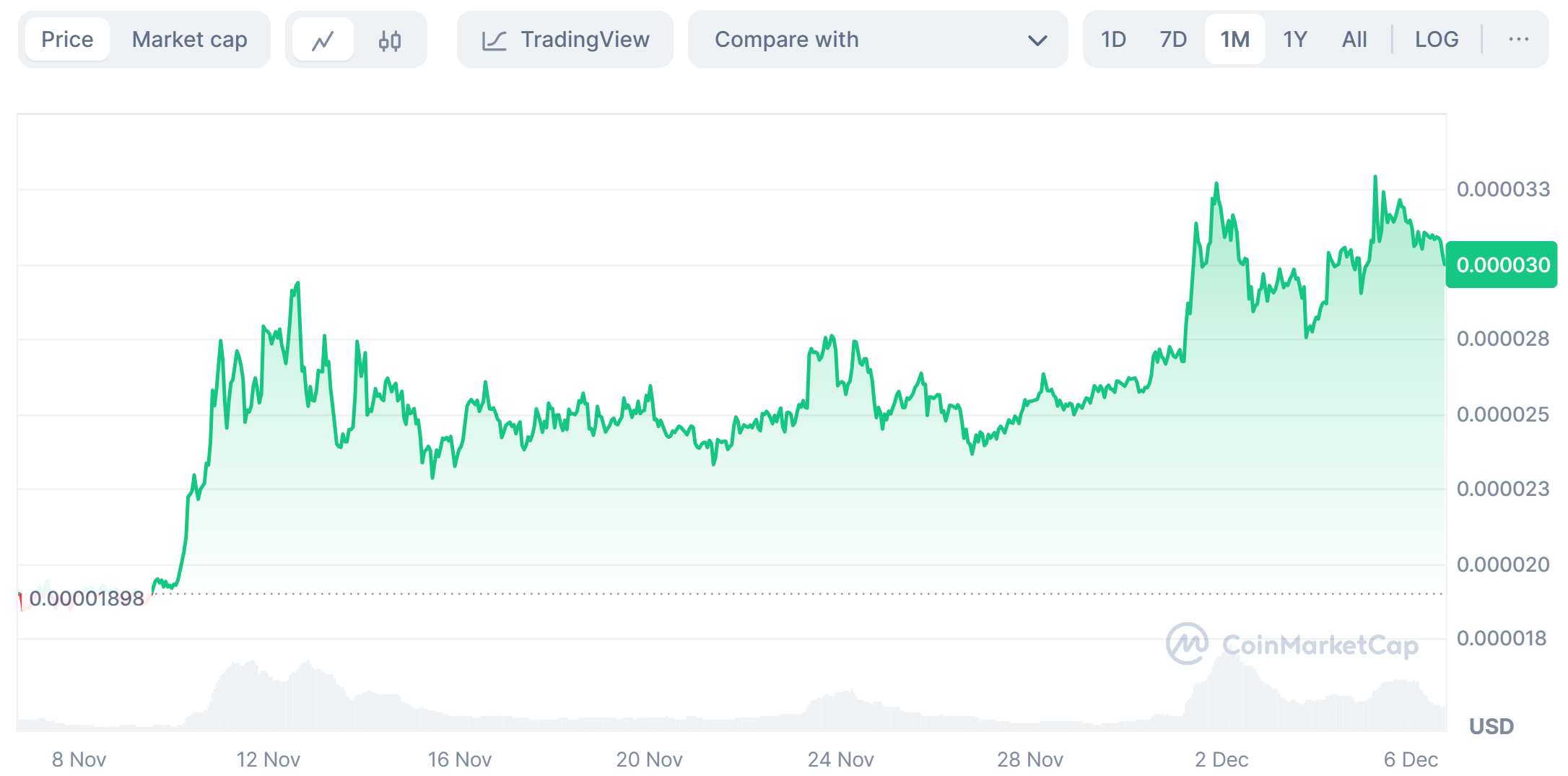This screenshot has height=776, width=1568.
Task: Select the 1M time range
Action: 1234,40
